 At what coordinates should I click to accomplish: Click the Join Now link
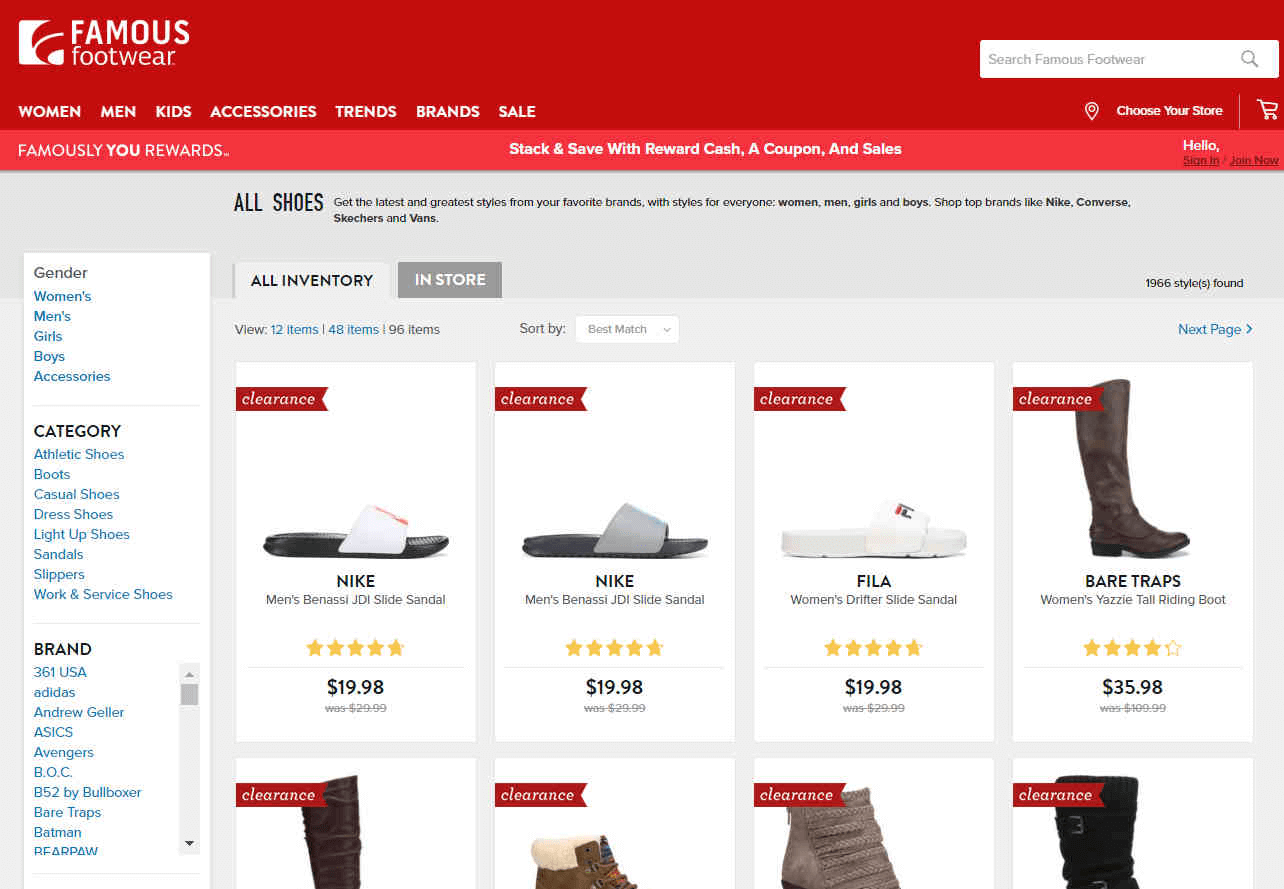click(1254, 160)
